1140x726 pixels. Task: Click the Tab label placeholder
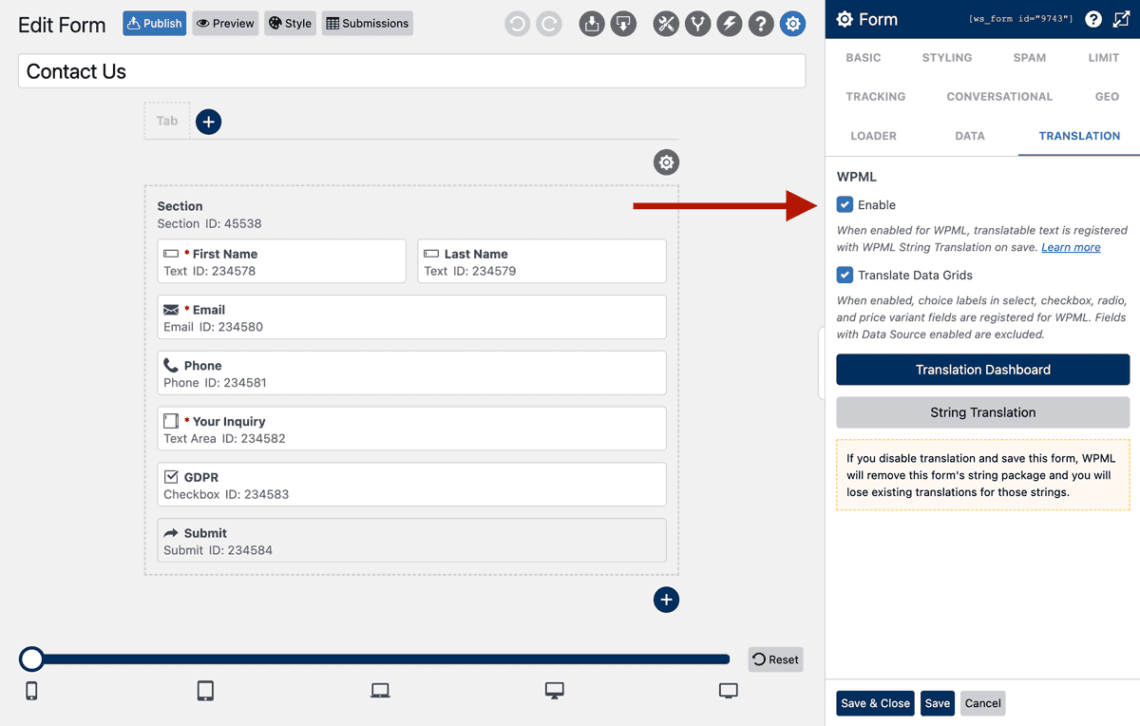167,121
